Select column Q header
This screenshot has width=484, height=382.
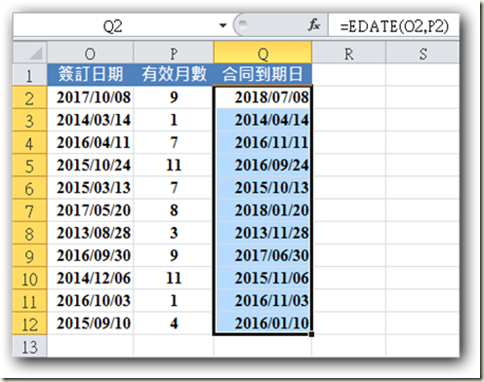(x=263, y=53)
